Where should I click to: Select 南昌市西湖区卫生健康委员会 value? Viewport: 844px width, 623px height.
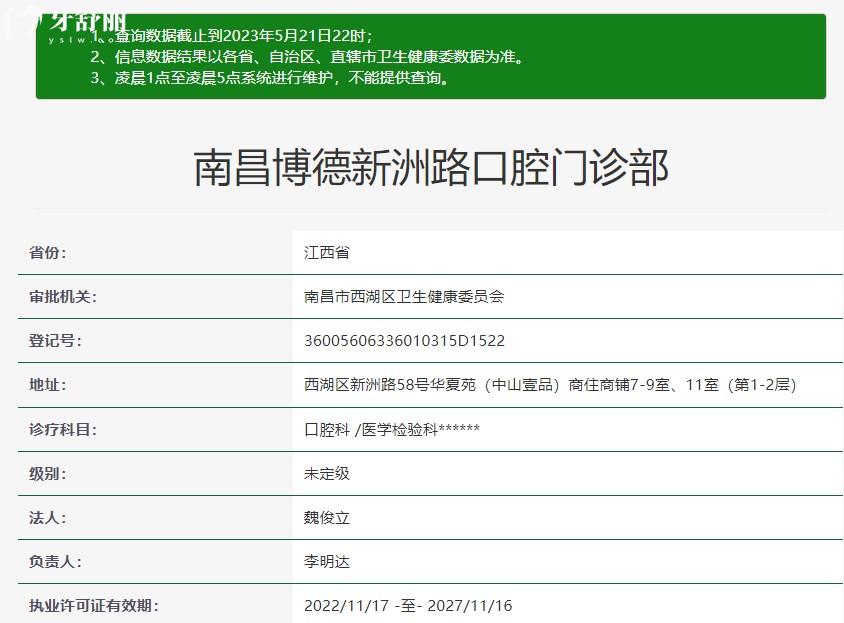coord(404,297)
